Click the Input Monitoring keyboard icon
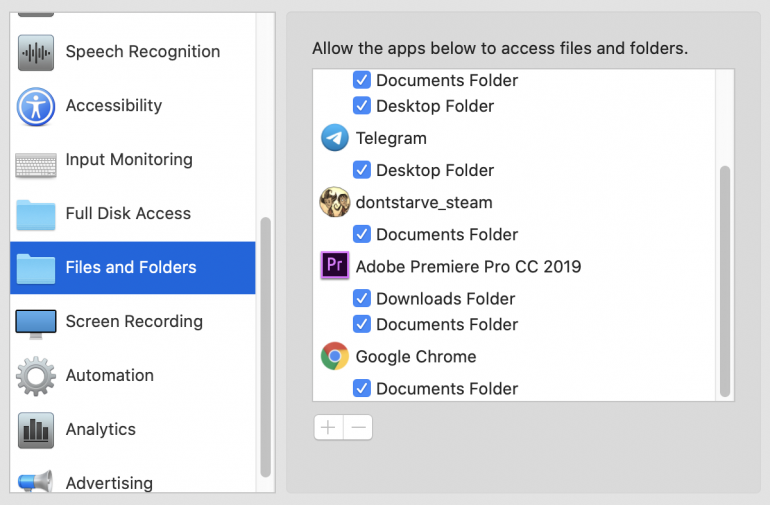Screen dimensions: 770x505 [x=36, y=165]
